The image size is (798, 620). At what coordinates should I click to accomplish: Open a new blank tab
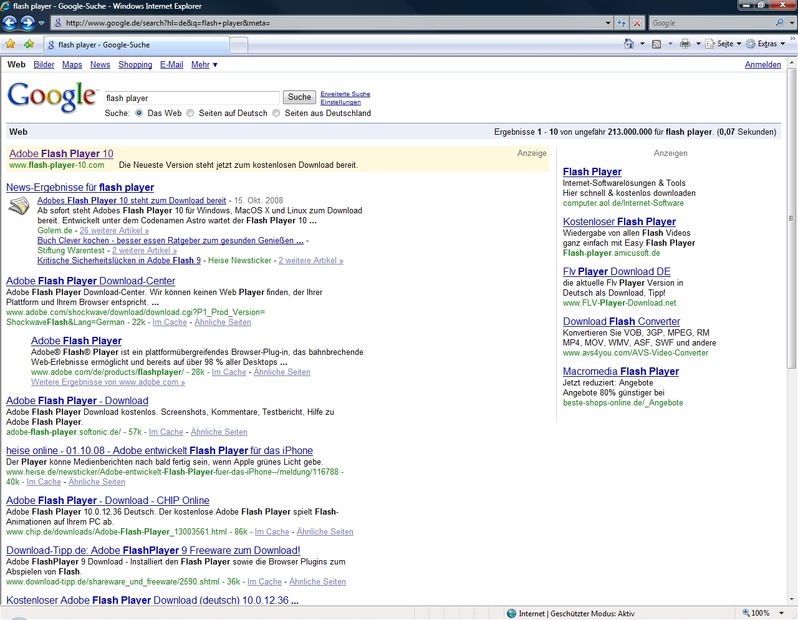239,45
